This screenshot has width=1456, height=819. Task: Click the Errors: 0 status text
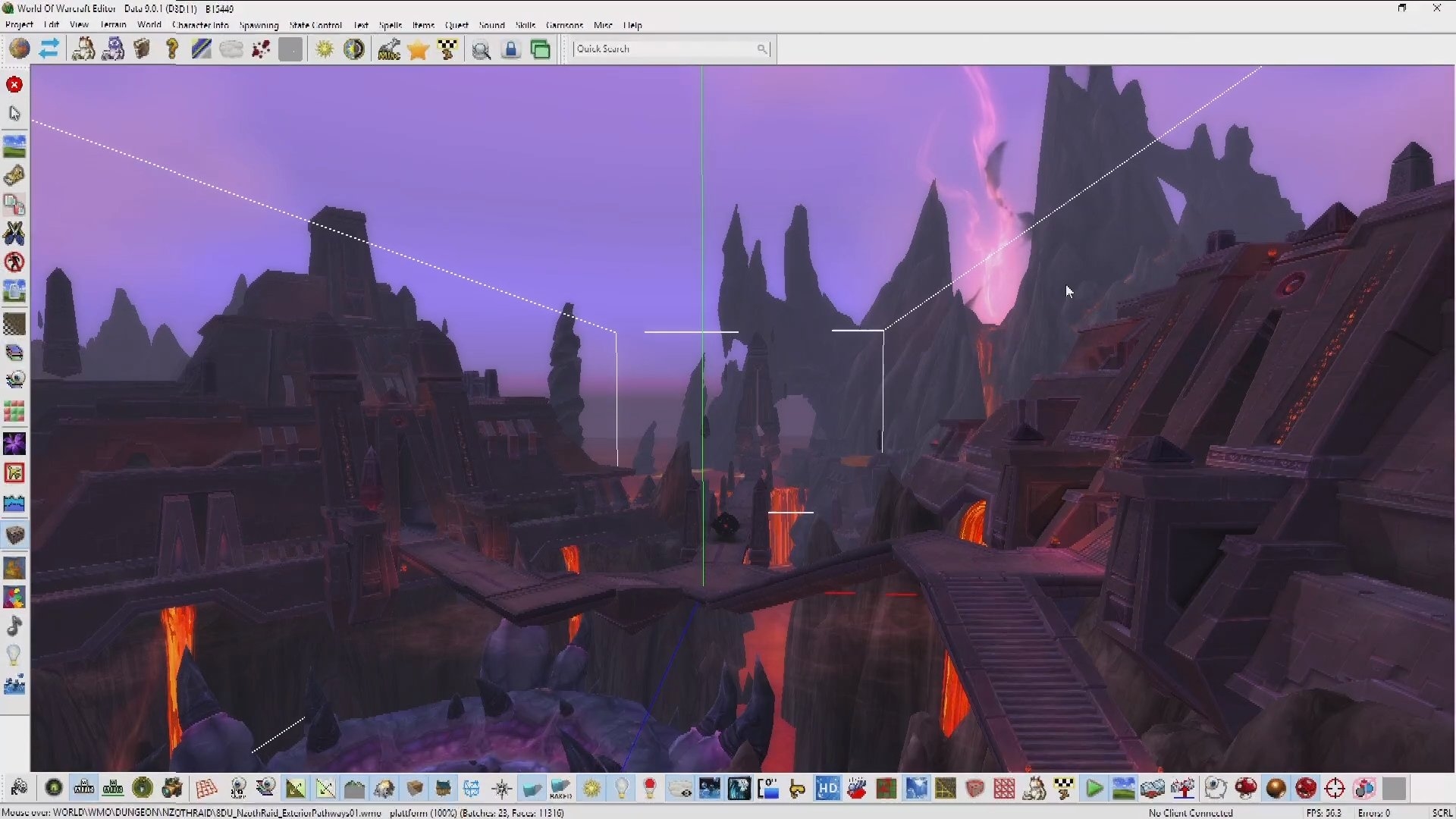pyautogui.click(x=1373, y=813)
